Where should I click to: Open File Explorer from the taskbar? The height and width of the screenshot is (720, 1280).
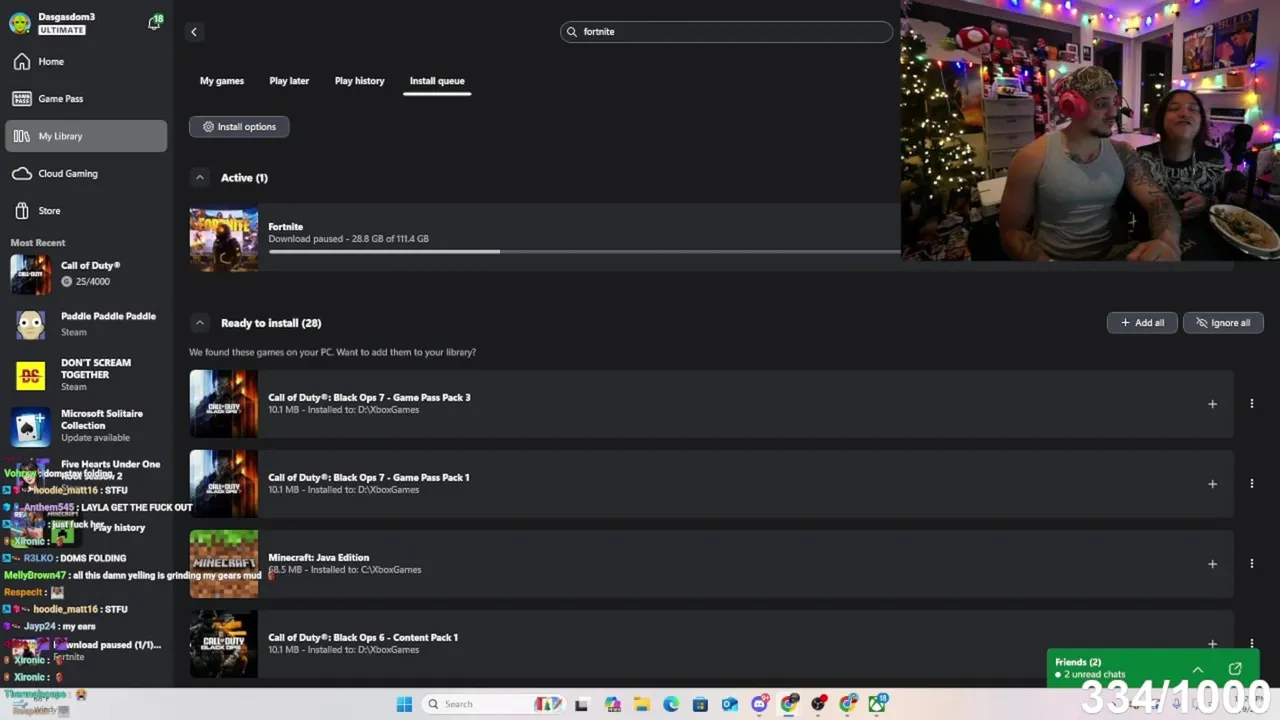pyautogui.click(x=641, y=704)
